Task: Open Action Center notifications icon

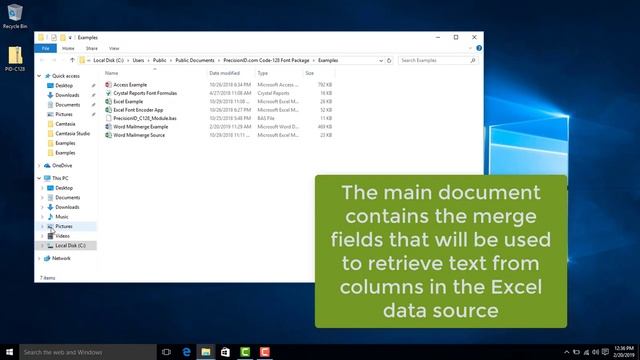Action: pyautogui.click(x=605, y=352)
